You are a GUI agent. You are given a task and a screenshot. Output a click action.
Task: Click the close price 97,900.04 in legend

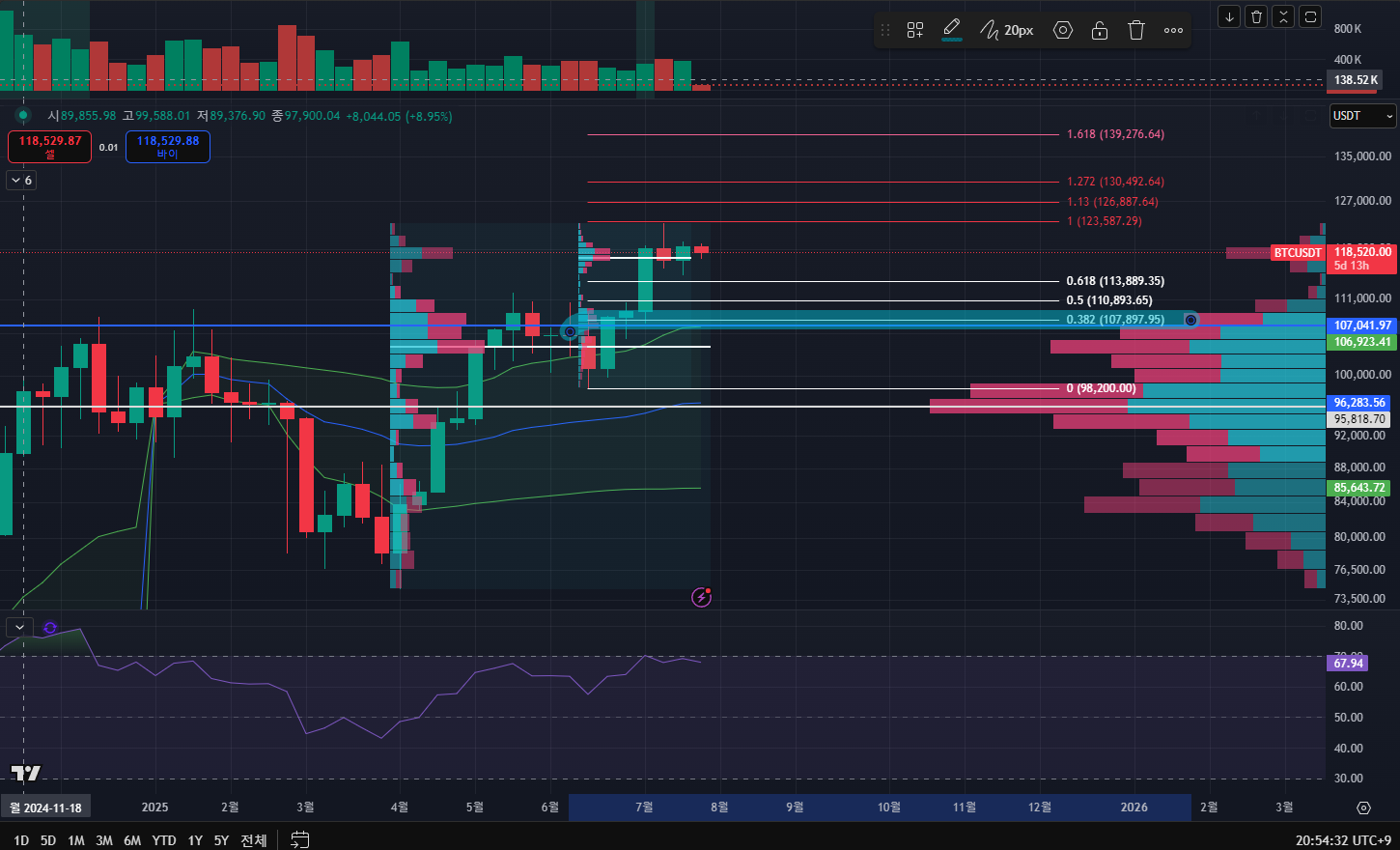click(312, 116)
